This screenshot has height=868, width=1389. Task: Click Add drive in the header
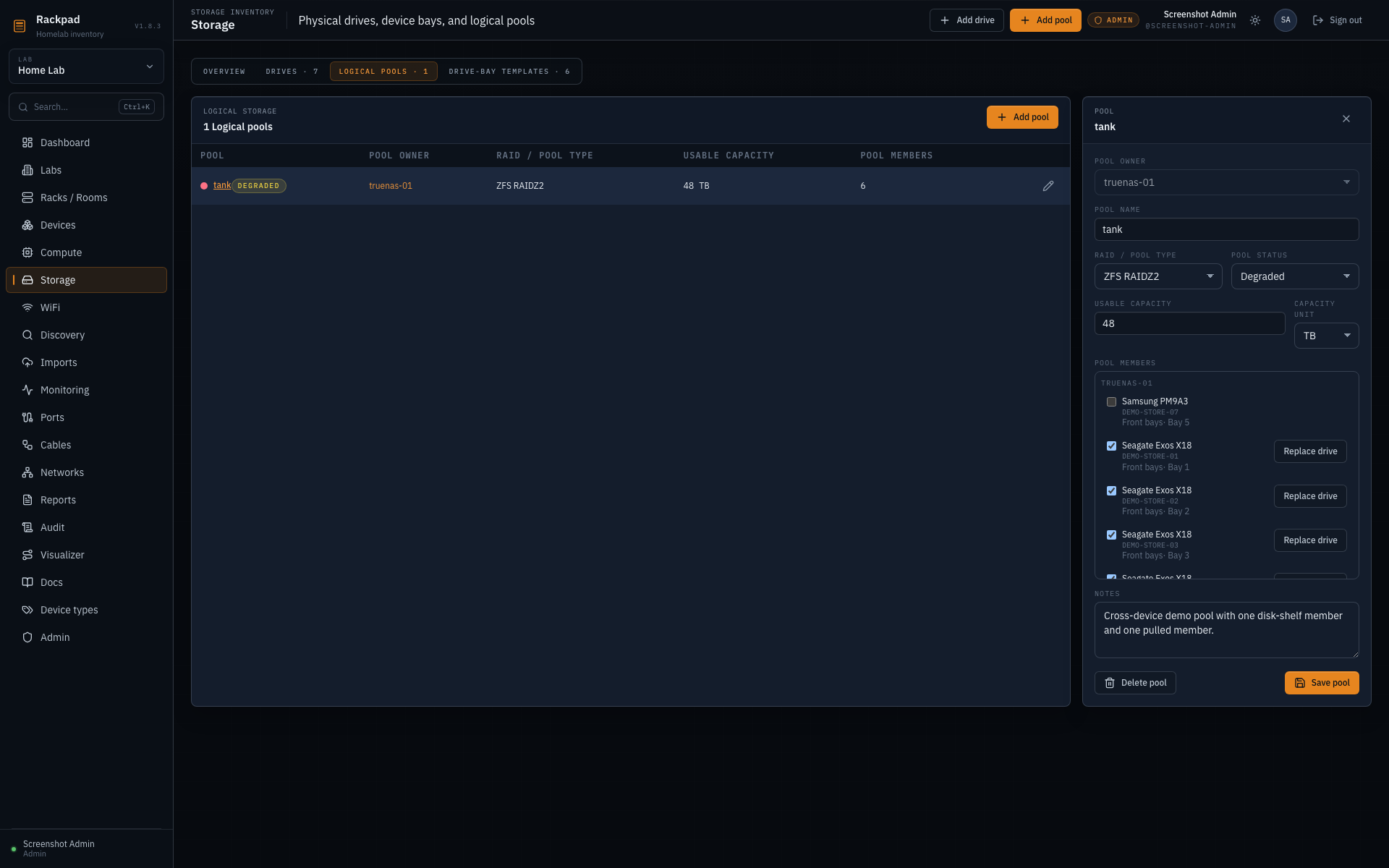click(x=967, y=20)
